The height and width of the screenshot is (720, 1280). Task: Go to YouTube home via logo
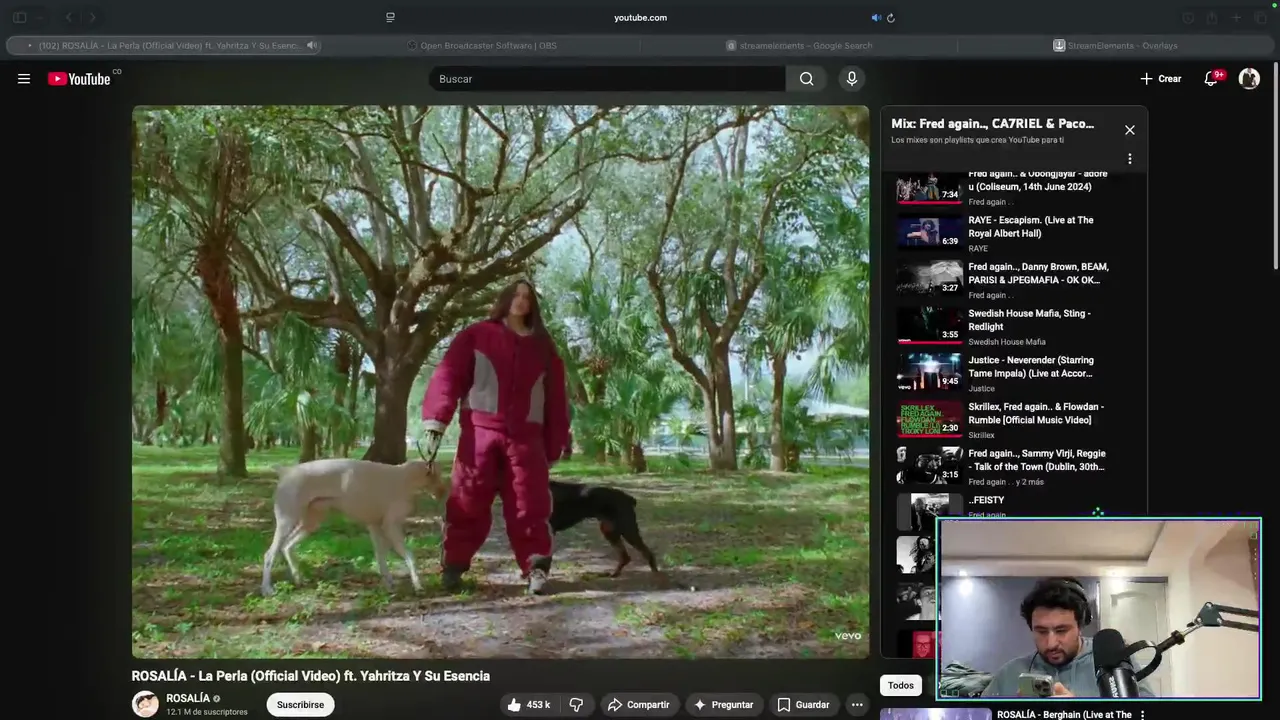pos(80,79)
